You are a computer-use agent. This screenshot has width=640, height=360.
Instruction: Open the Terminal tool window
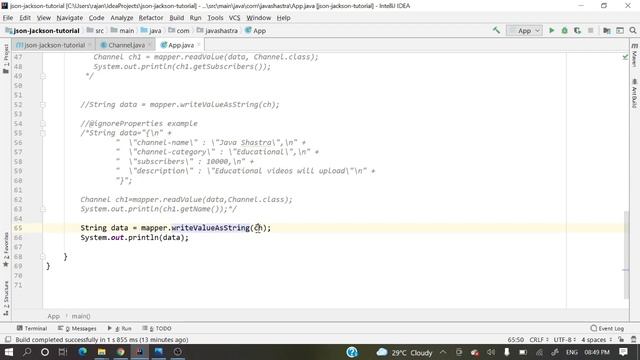pyautogui.click(x=31, y=328)
